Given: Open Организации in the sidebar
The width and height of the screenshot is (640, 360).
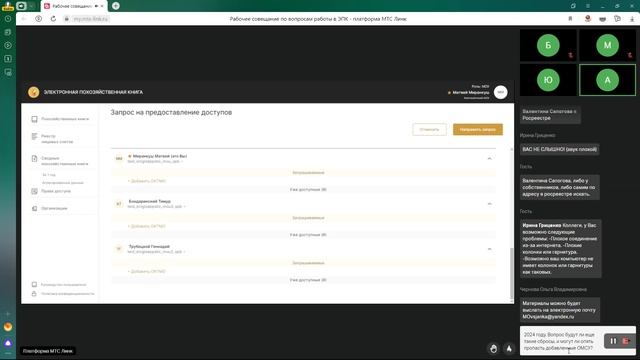Looking at the screenshot, I should point(54,208).
